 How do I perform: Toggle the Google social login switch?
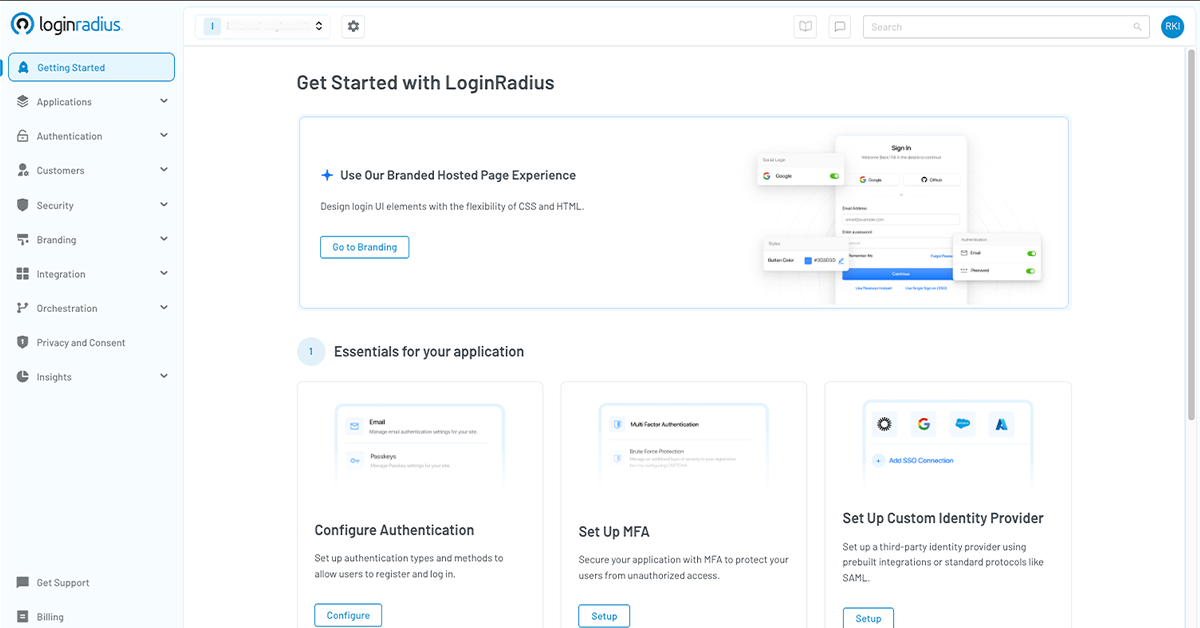tap(834, 176)
